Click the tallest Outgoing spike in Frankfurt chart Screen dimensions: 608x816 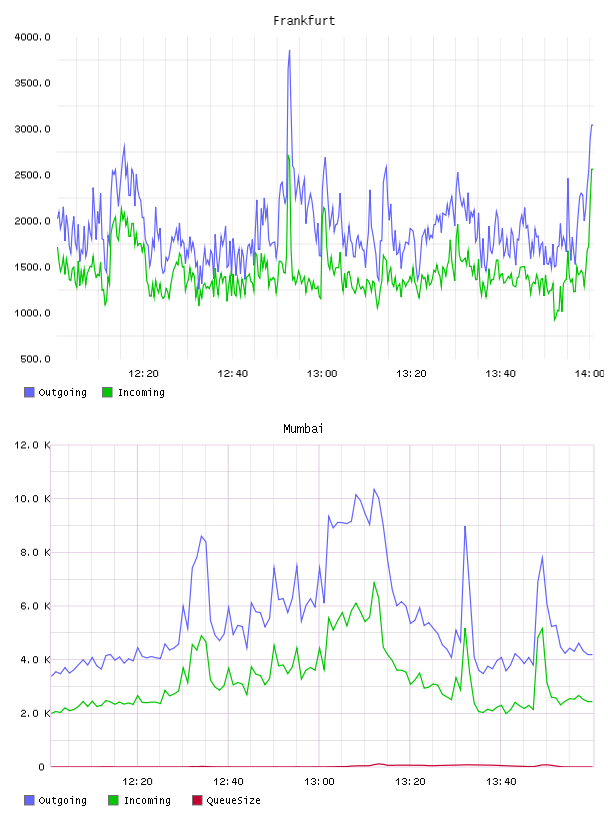pyautogui.click(x=289, y=51)
